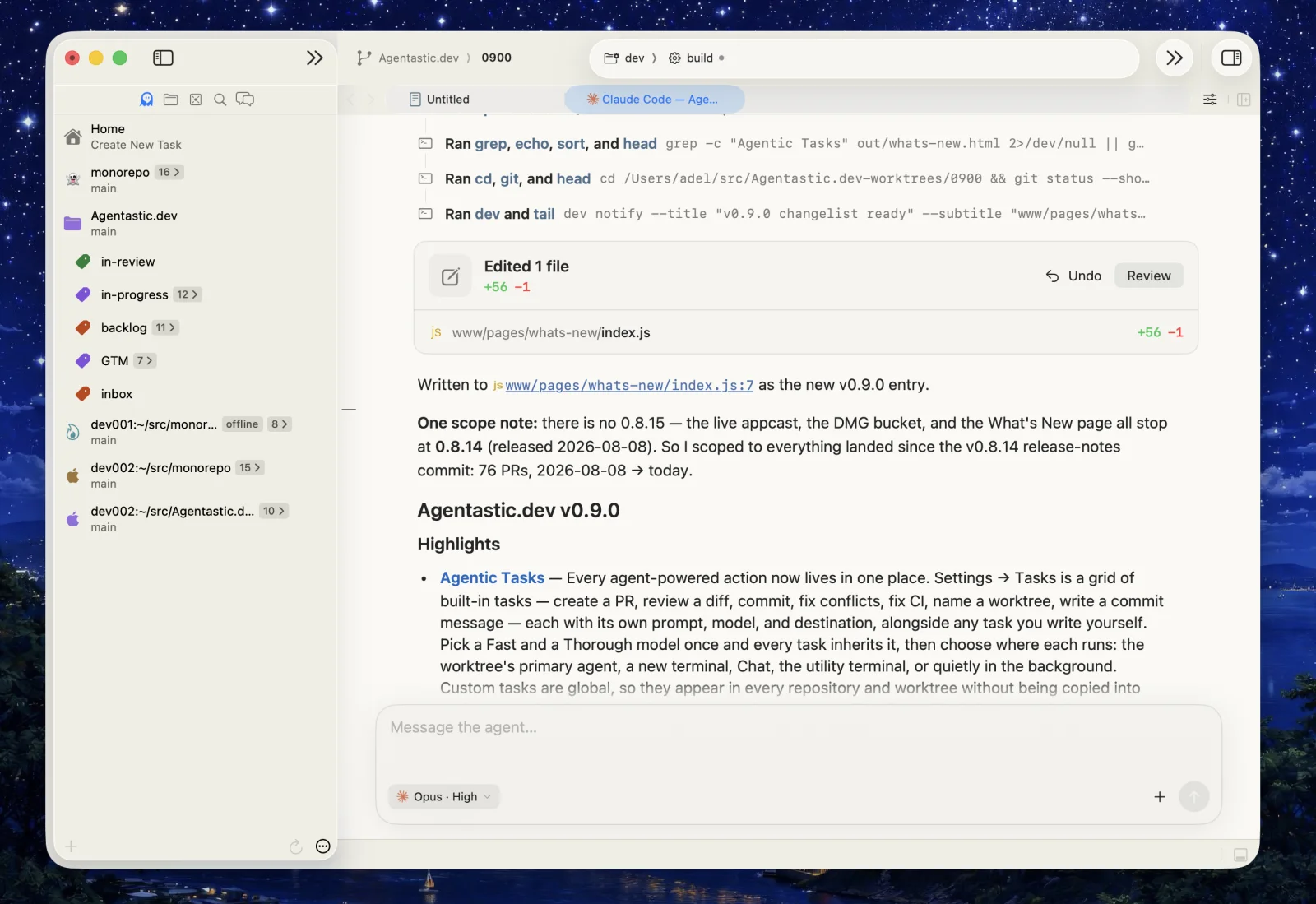Click the split pane icon in tab bar
This screenshot has width=1316, height=904.
1244,100
